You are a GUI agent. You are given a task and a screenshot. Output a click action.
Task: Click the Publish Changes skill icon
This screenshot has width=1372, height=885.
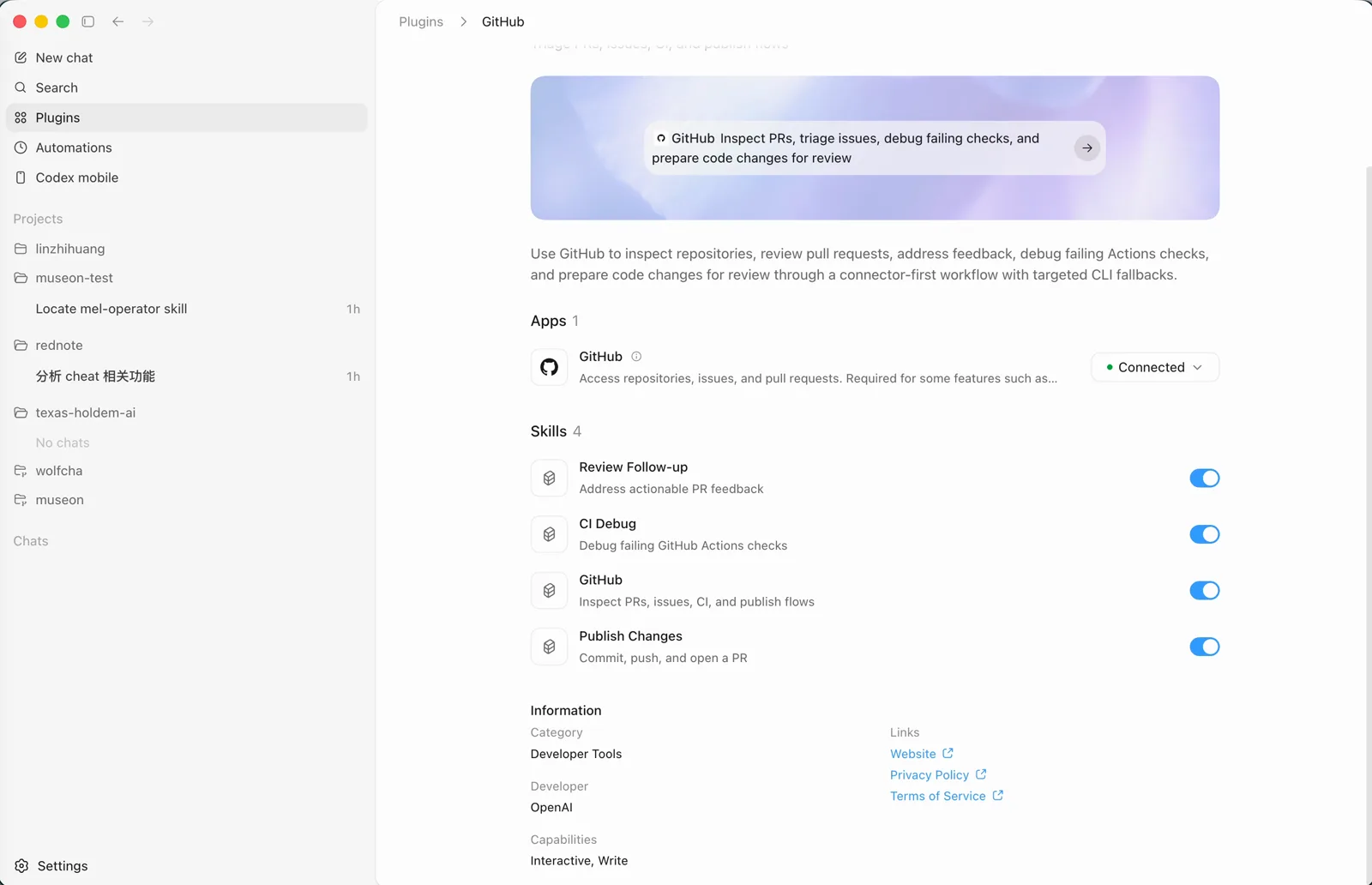(549, 647)
